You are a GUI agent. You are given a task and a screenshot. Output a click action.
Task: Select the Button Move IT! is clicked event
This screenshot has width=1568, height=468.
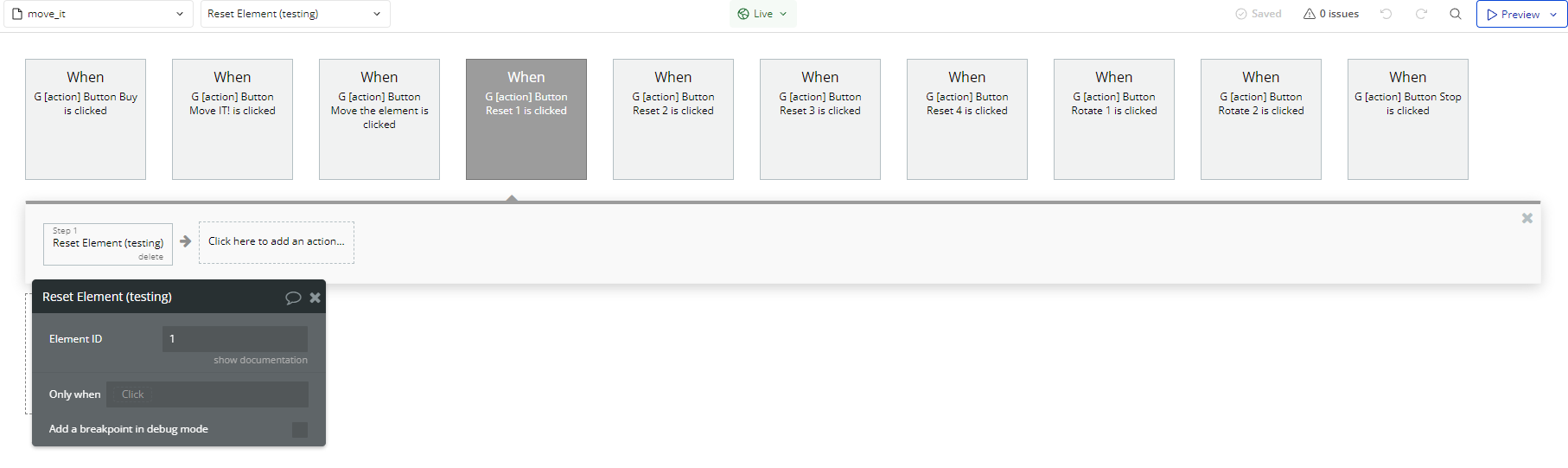tap(233, 119)
